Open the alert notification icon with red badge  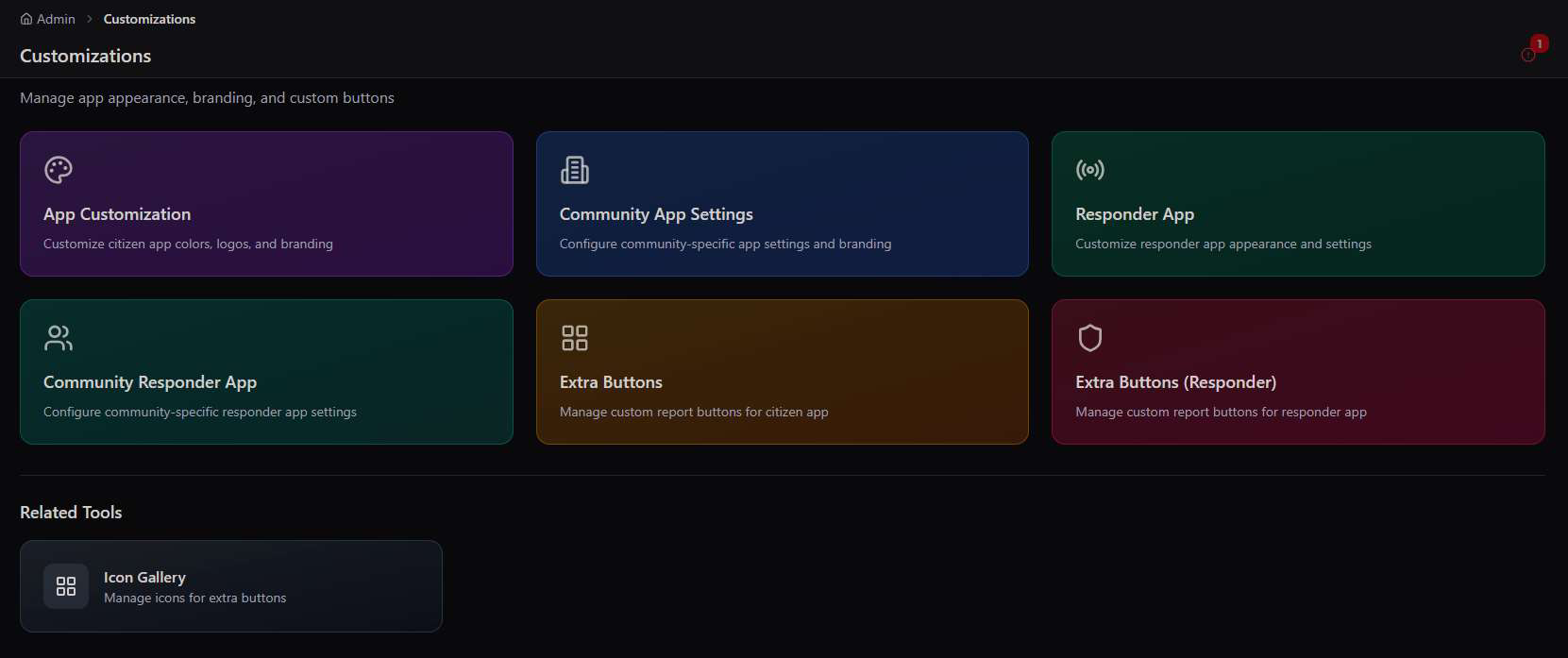click(1528, 55)
